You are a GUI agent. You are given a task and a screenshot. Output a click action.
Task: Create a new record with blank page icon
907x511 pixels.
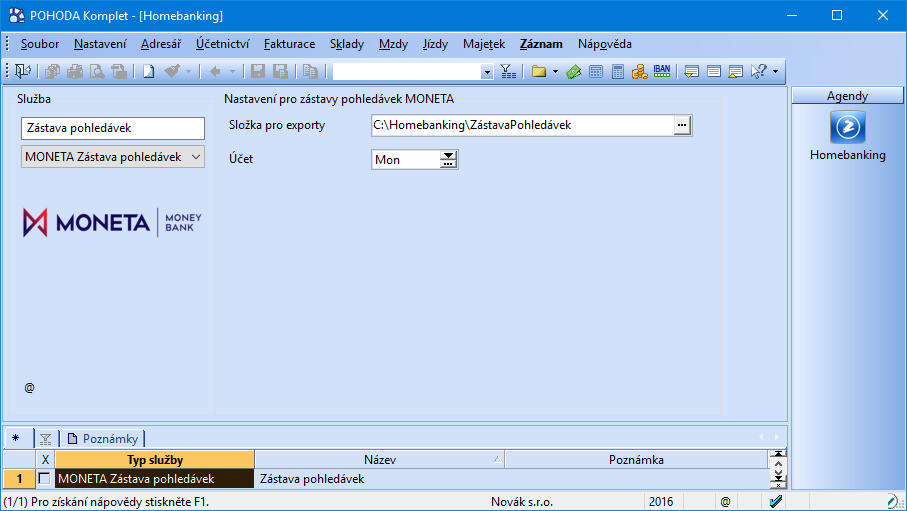pyautogui.click(x=148, y=72)
